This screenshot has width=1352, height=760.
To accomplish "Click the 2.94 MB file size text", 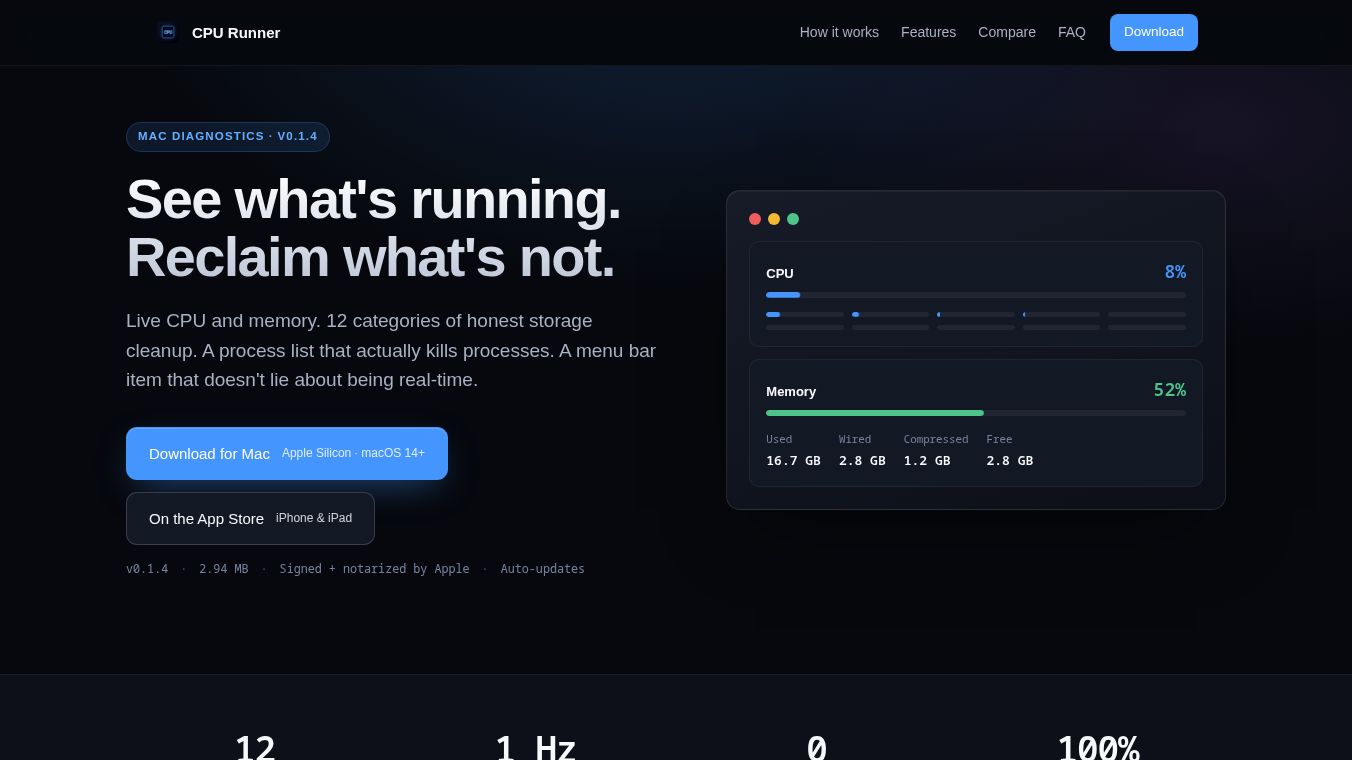I will click(x=224, y=569).
